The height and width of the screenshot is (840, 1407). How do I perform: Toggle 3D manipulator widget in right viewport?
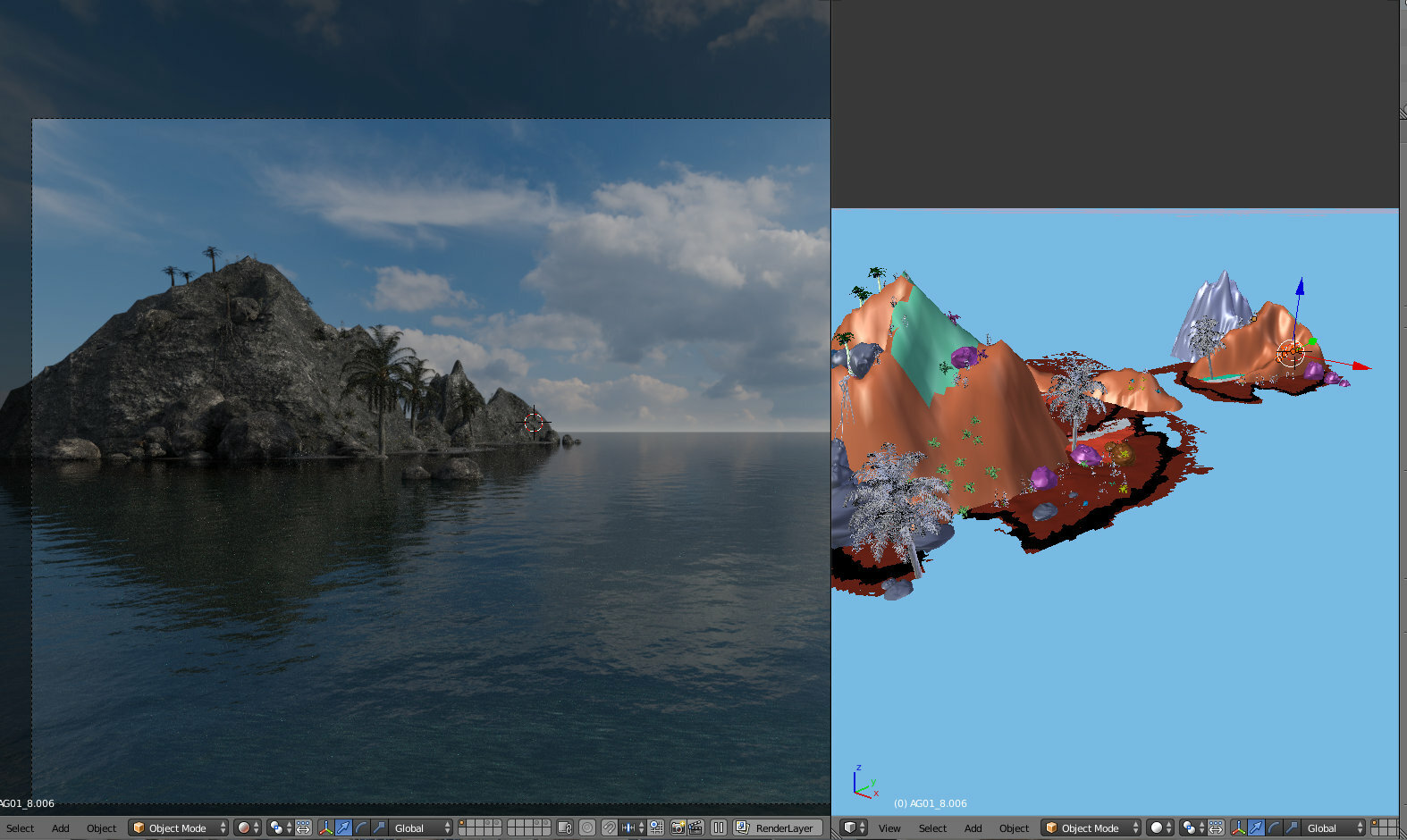pyautogui.click(x=1238, y=828)
